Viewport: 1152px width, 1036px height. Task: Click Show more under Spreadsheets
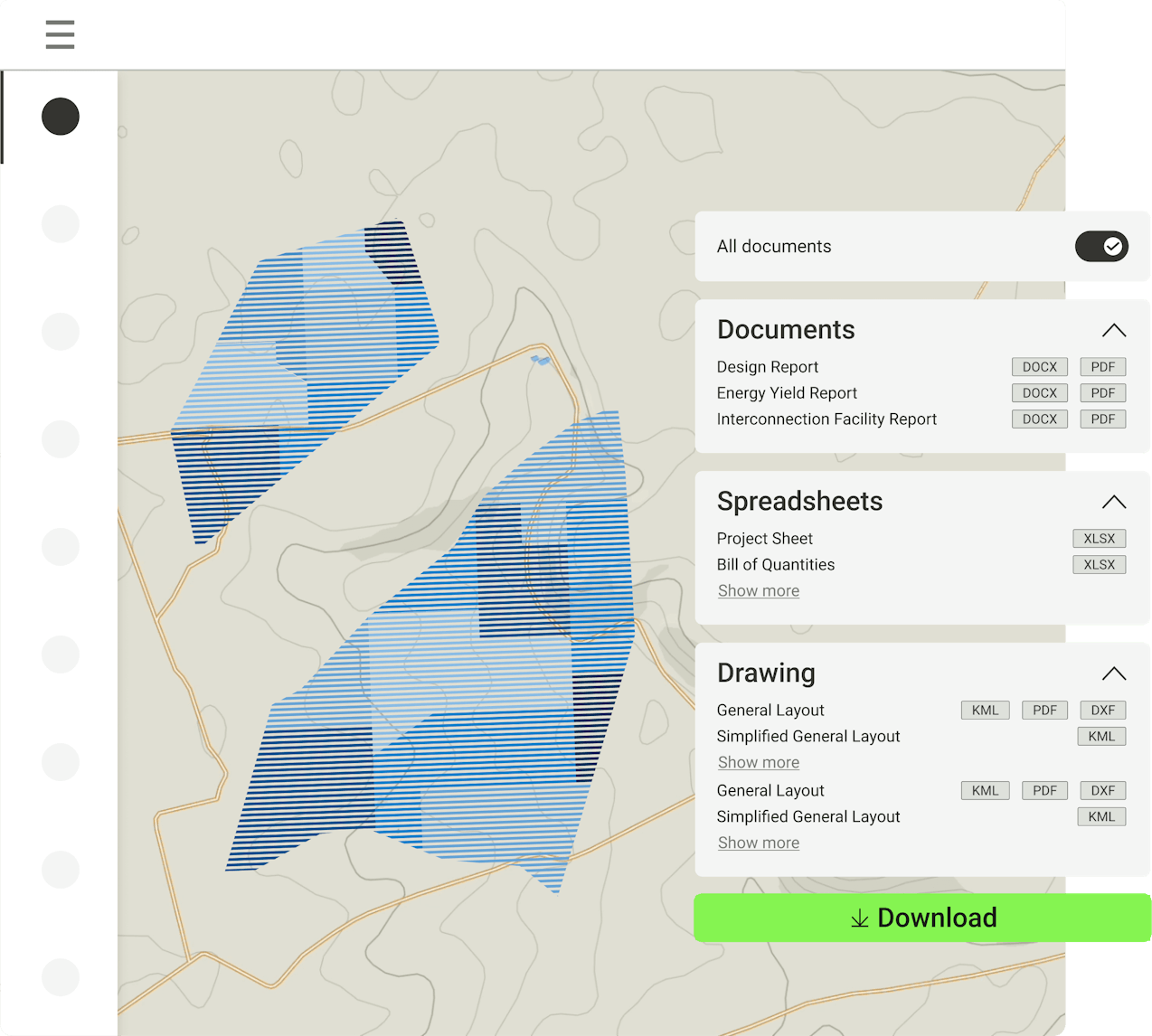coord(758,591)
